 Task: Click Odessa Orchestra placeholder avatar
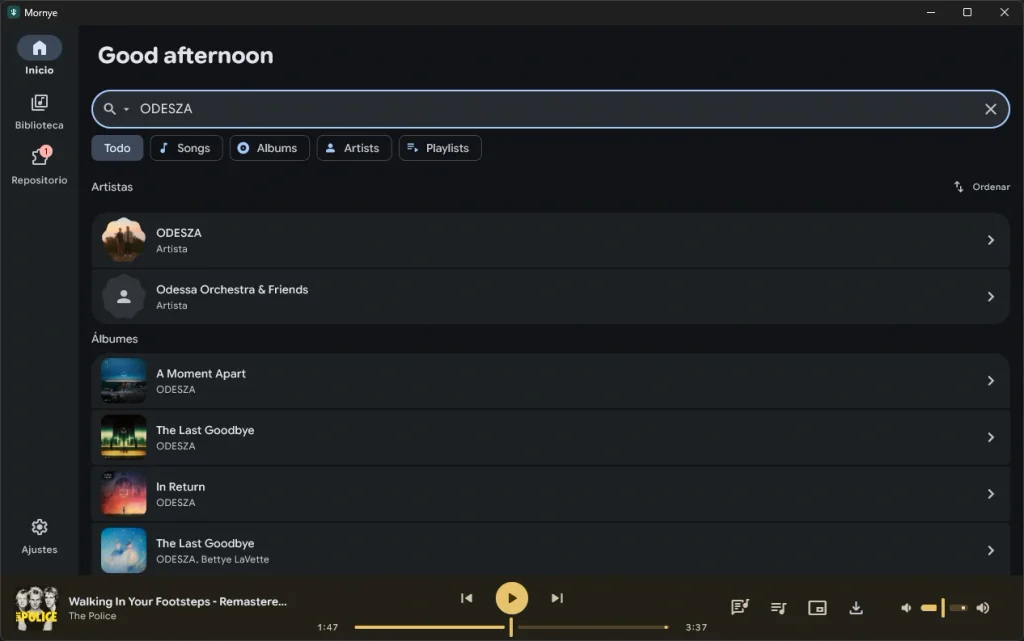123,297
